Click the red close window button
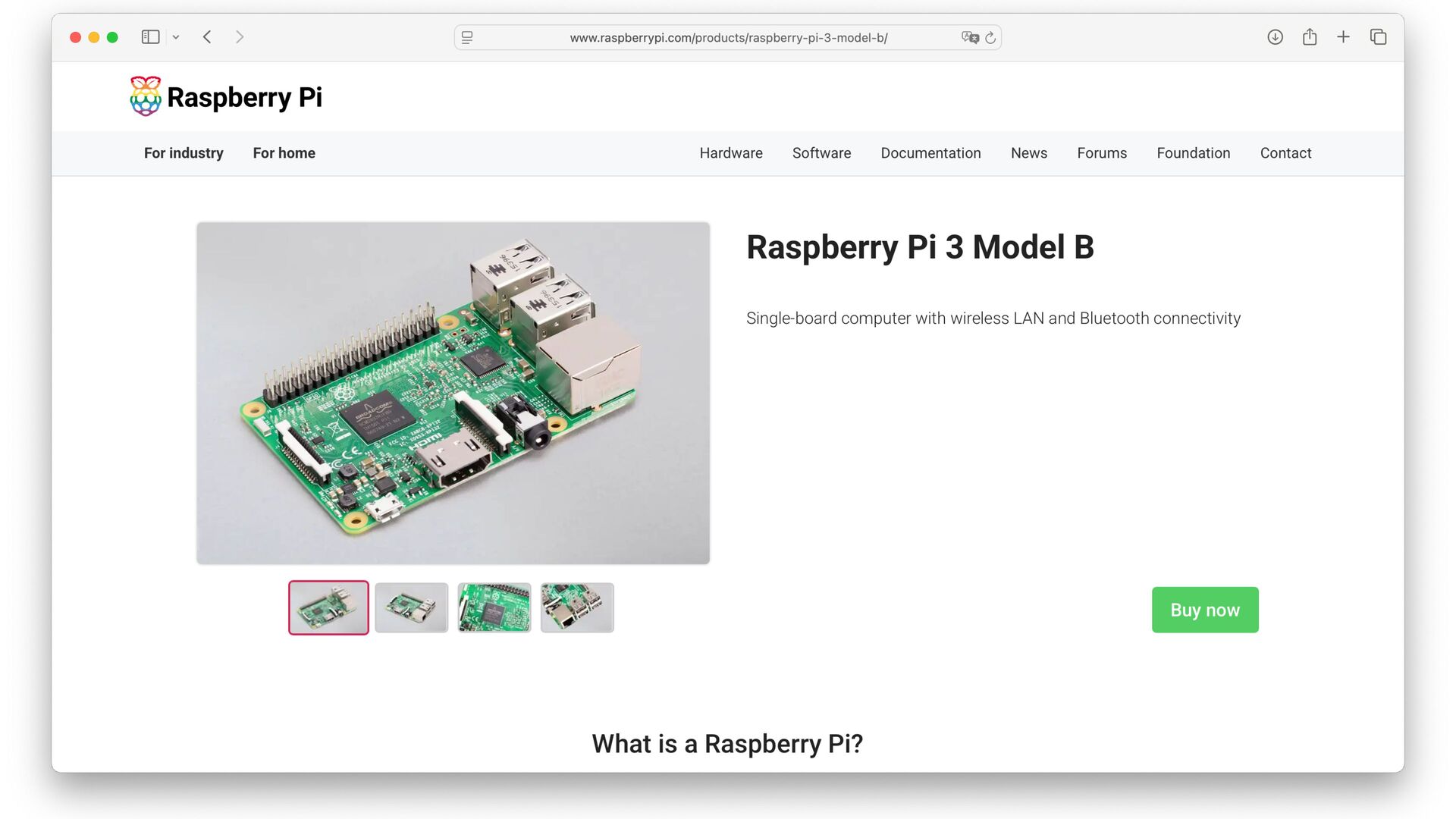The image size is (1456, 819). pos(76,37)
